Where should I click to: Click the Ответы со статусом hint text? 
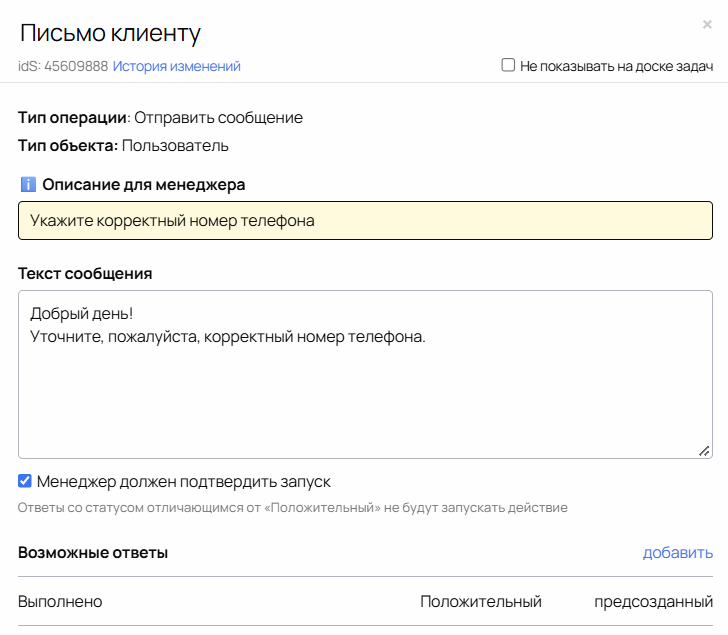pos(292,508)
